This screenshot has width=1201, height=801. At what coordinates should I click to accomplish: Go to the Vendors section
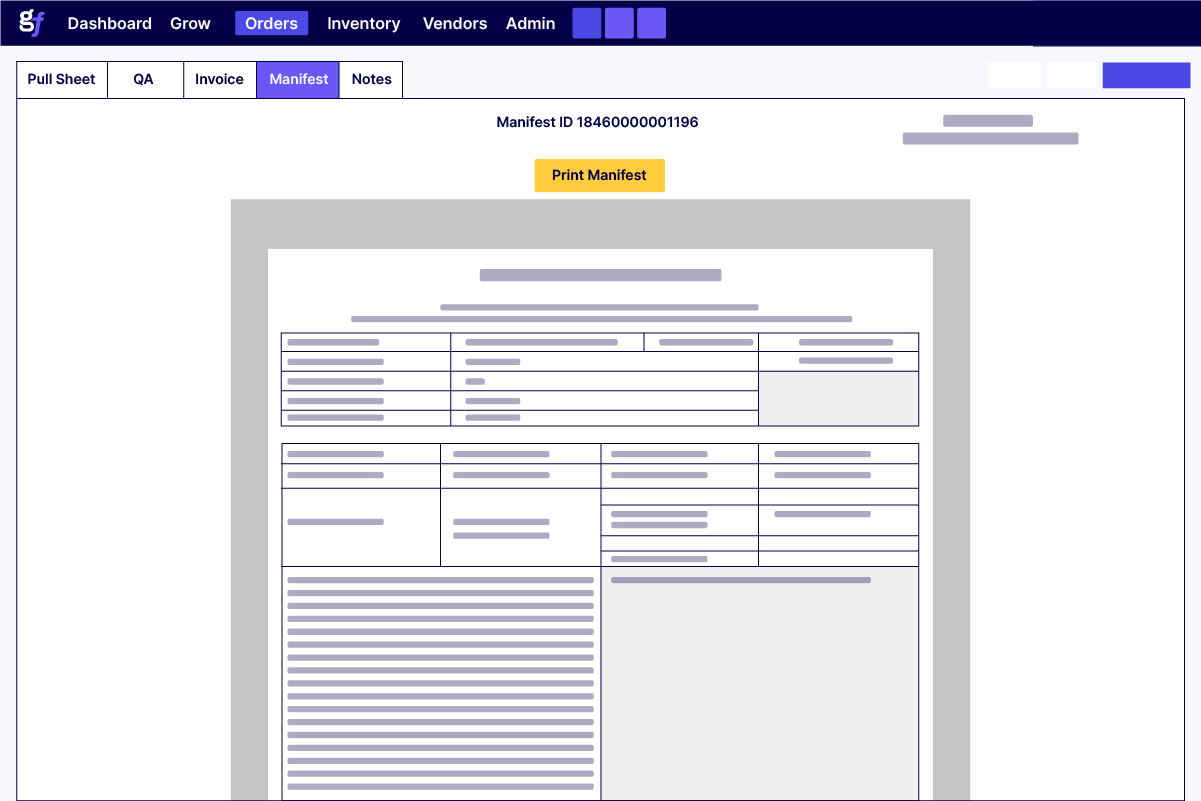(x=455, y=23)
